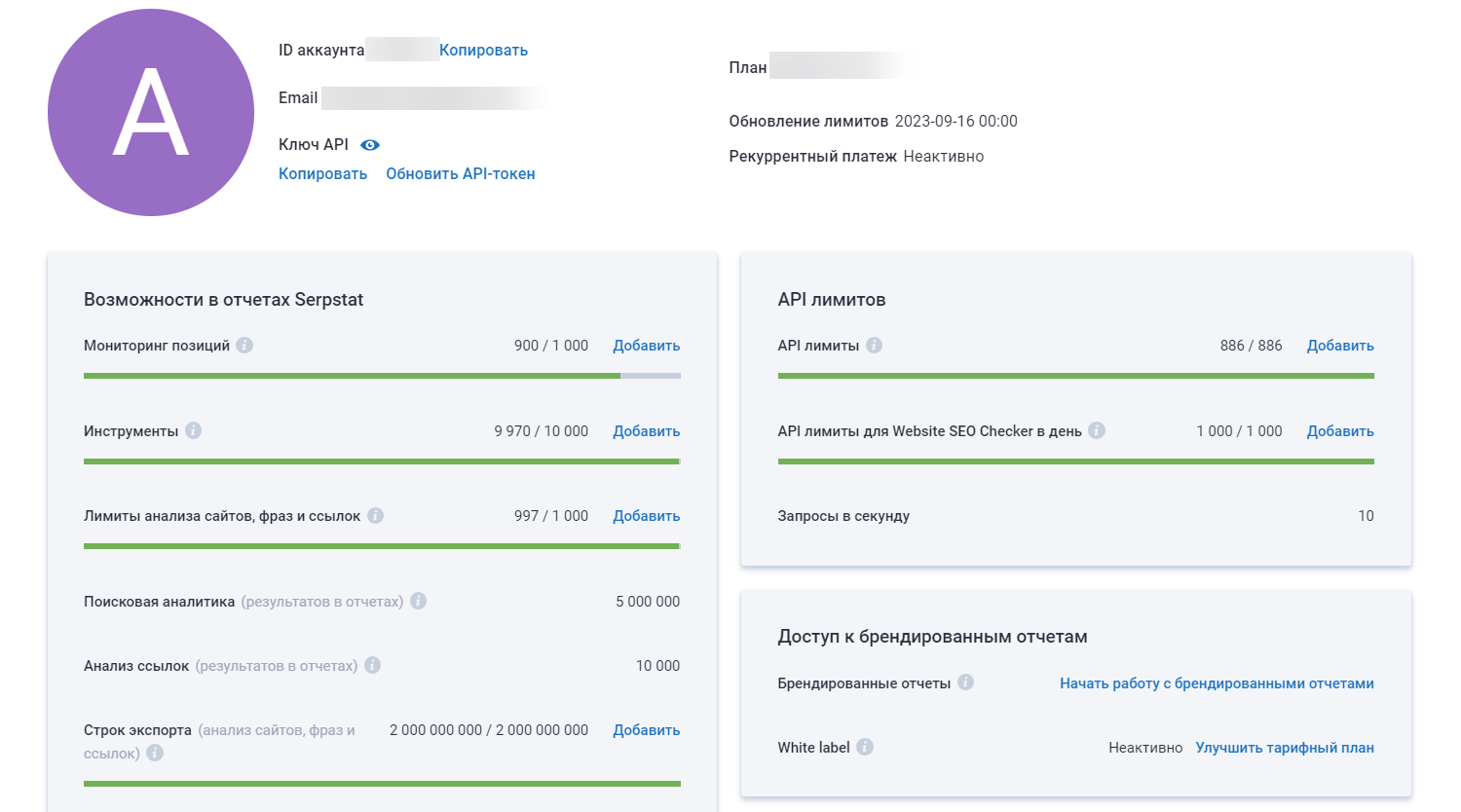Click the Мониторинг позиций progress bar
Viewport: 1461px width, 812px height.
click(382, 376)
